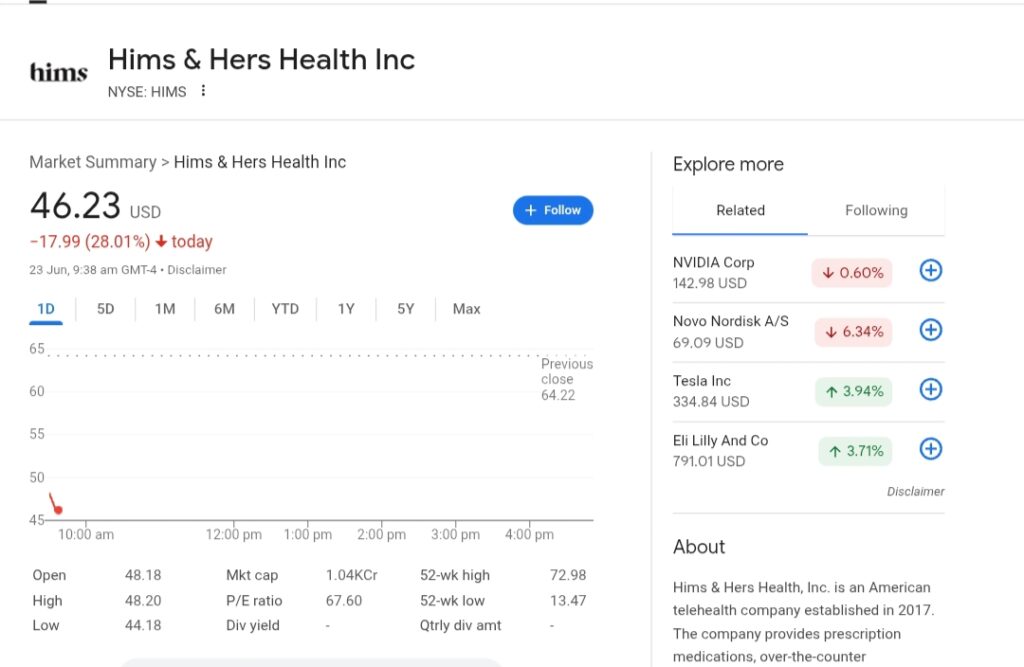Click the −17.99 (28.01%) change text
Screen dimensions: 1024x667
[90, 242]
